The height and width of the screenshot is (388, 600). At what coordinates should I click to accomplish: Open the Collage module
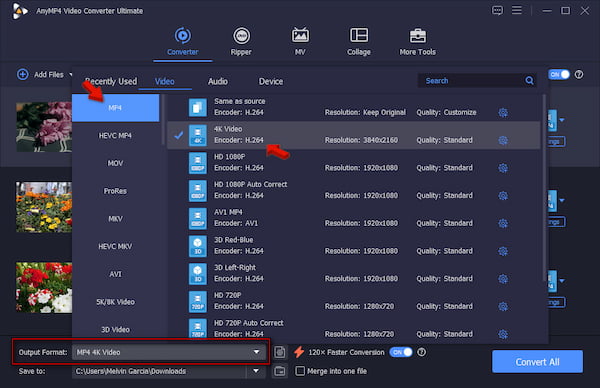point(359,42)
